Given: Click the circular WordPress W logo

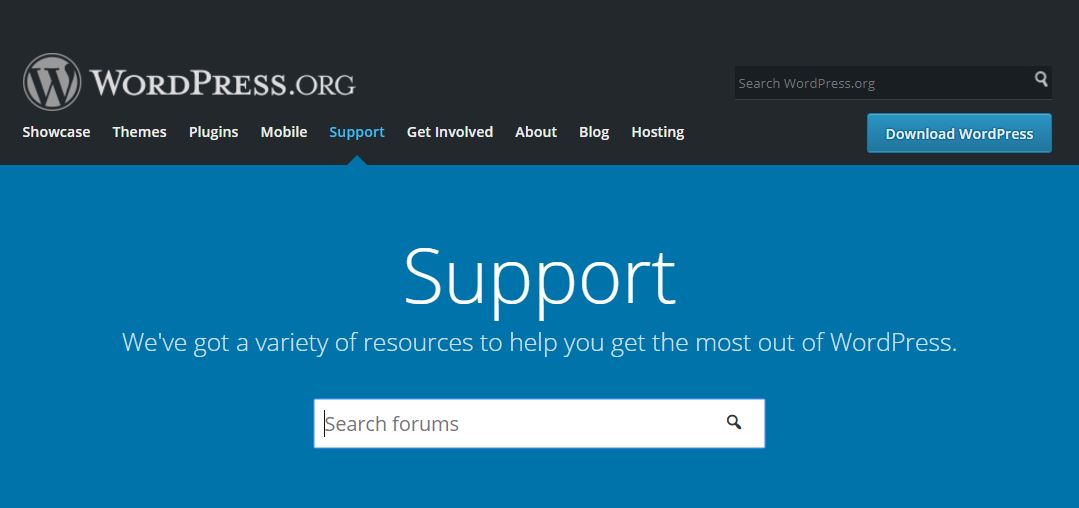Looking at the screenshot, I should coord(52,82).
